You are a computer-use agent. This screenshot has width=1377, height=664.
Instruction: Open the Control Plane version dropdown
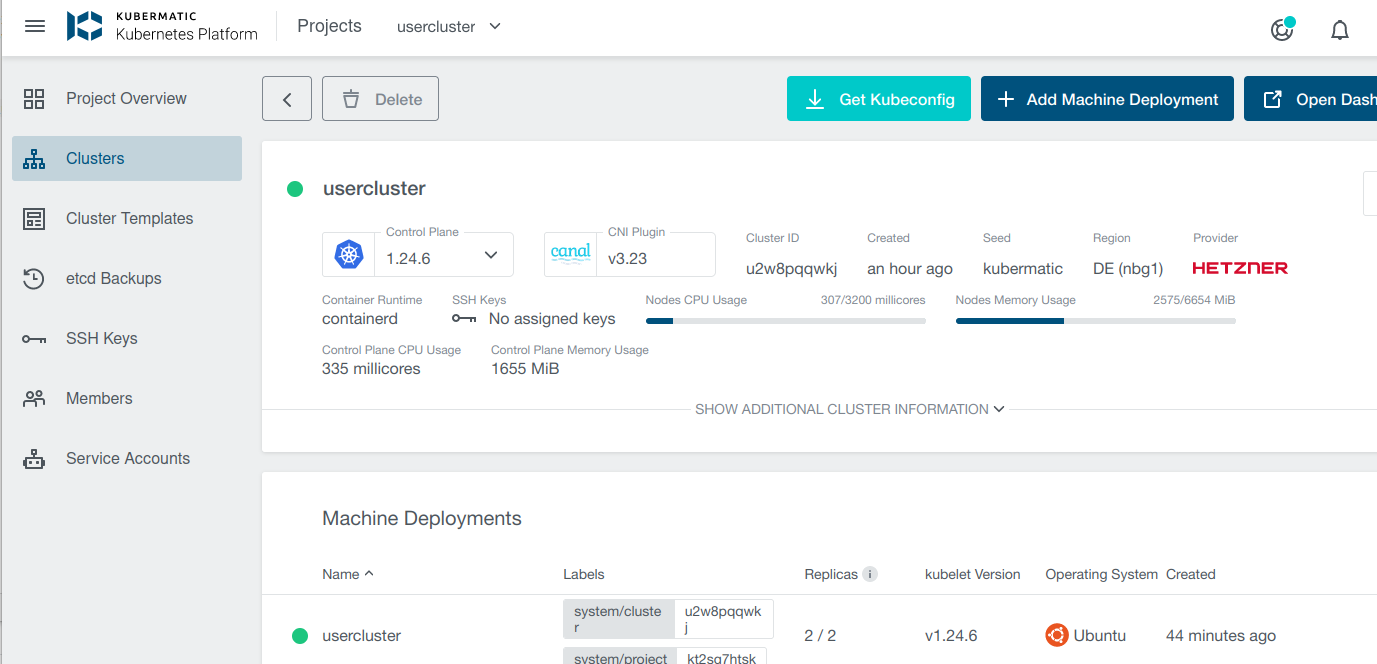491,255
